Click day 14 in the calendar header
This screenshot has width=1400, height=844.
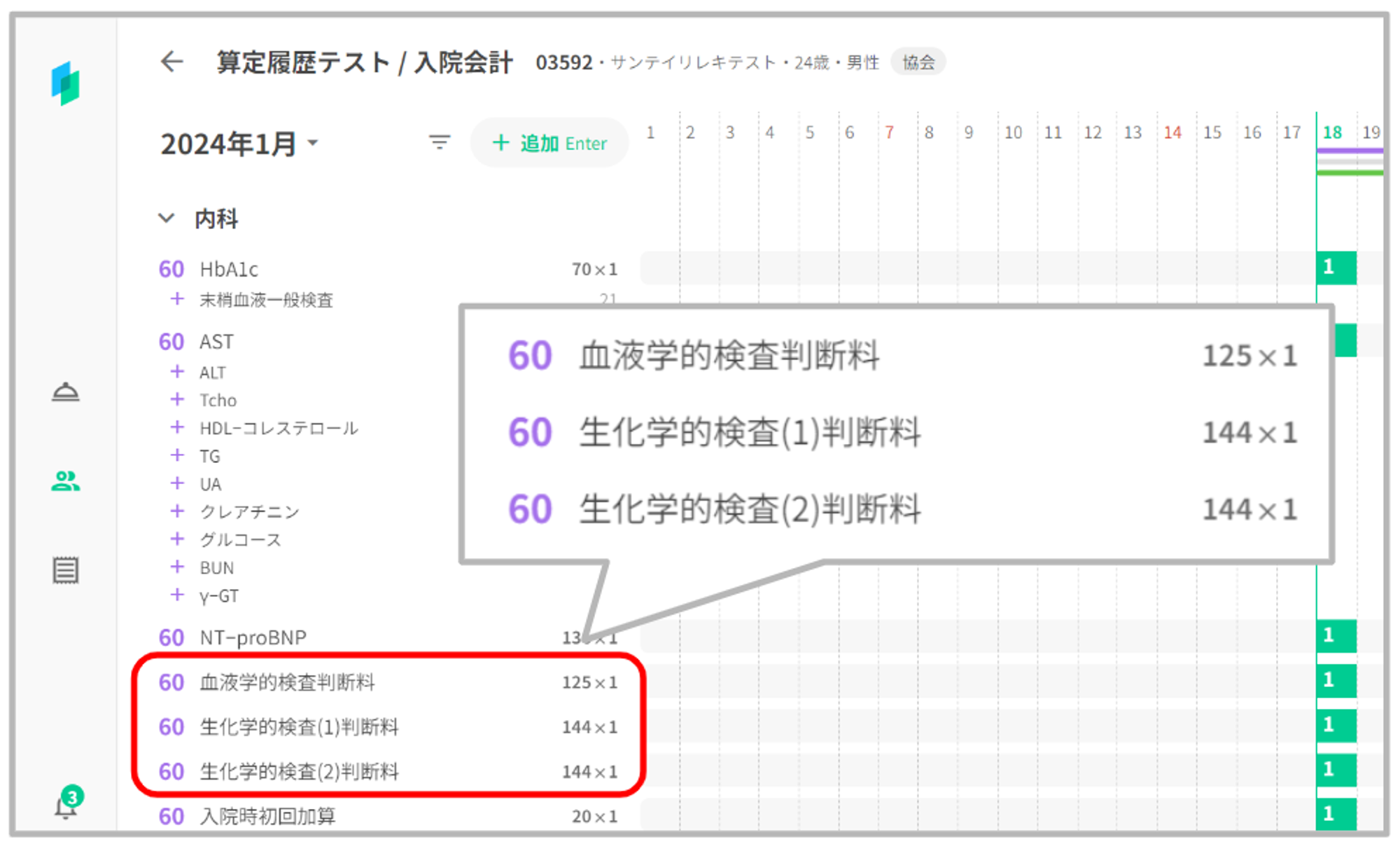[x=1172, y=132]
